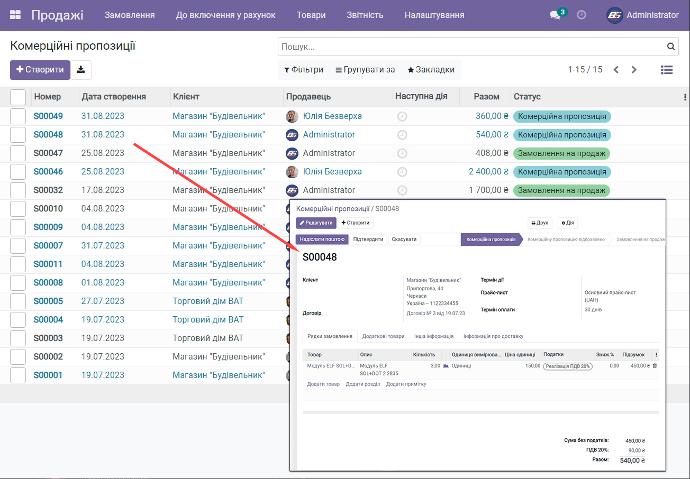Click the download export icon
690x479 pixels.
click(81, 70)
